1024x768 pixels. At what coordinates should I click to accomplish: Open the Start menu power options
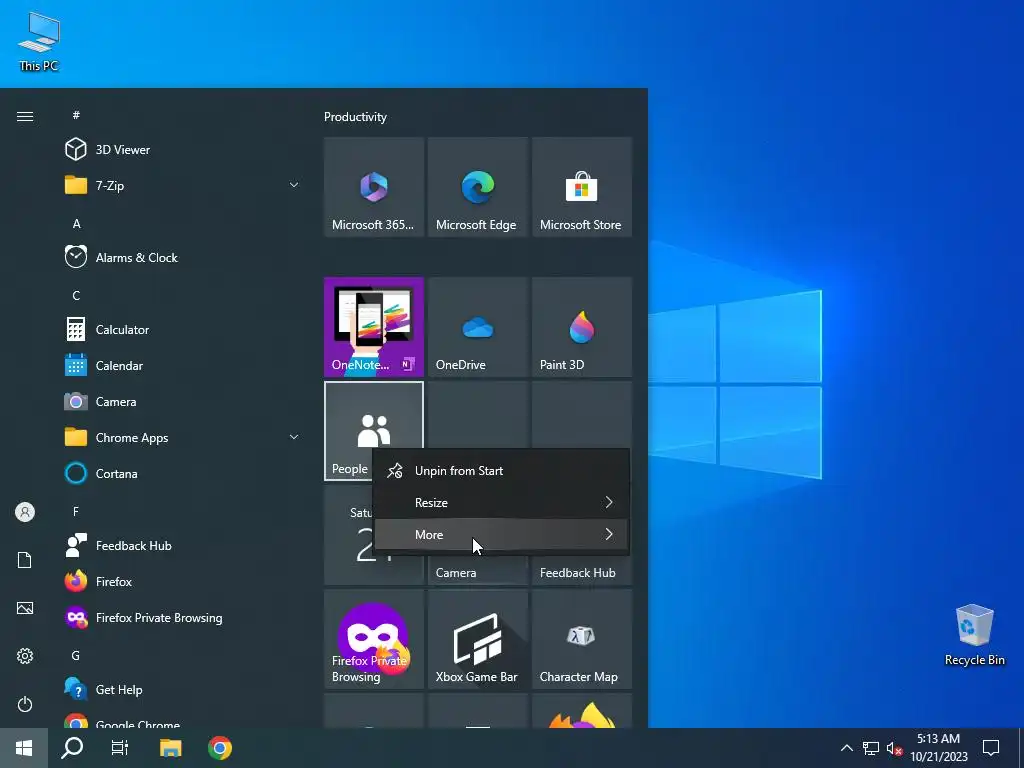[x=25, y=704]
